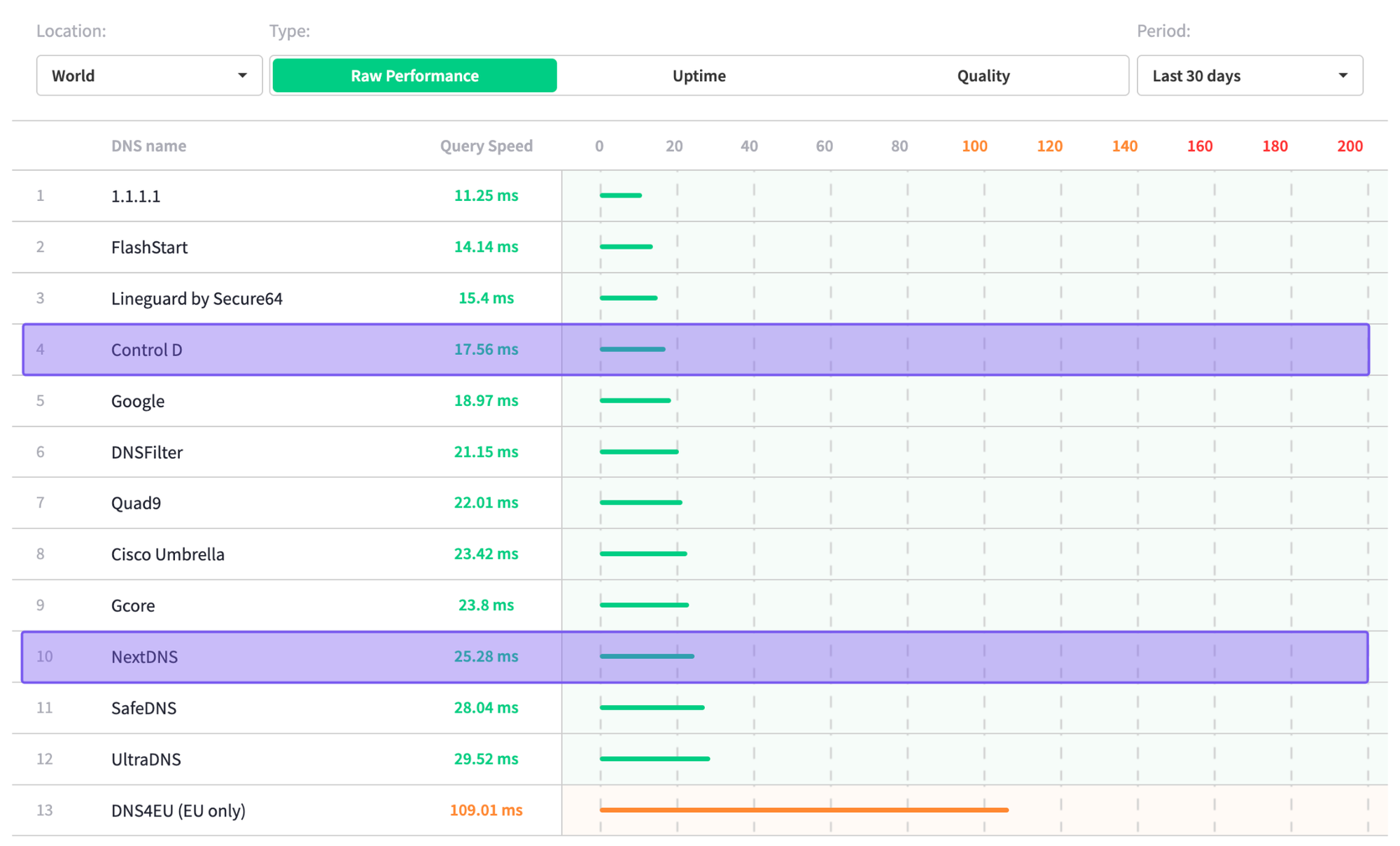The image size is (1400, 846).
Task: Click the FlashStart DNS name
Action: tap(149, 247)
